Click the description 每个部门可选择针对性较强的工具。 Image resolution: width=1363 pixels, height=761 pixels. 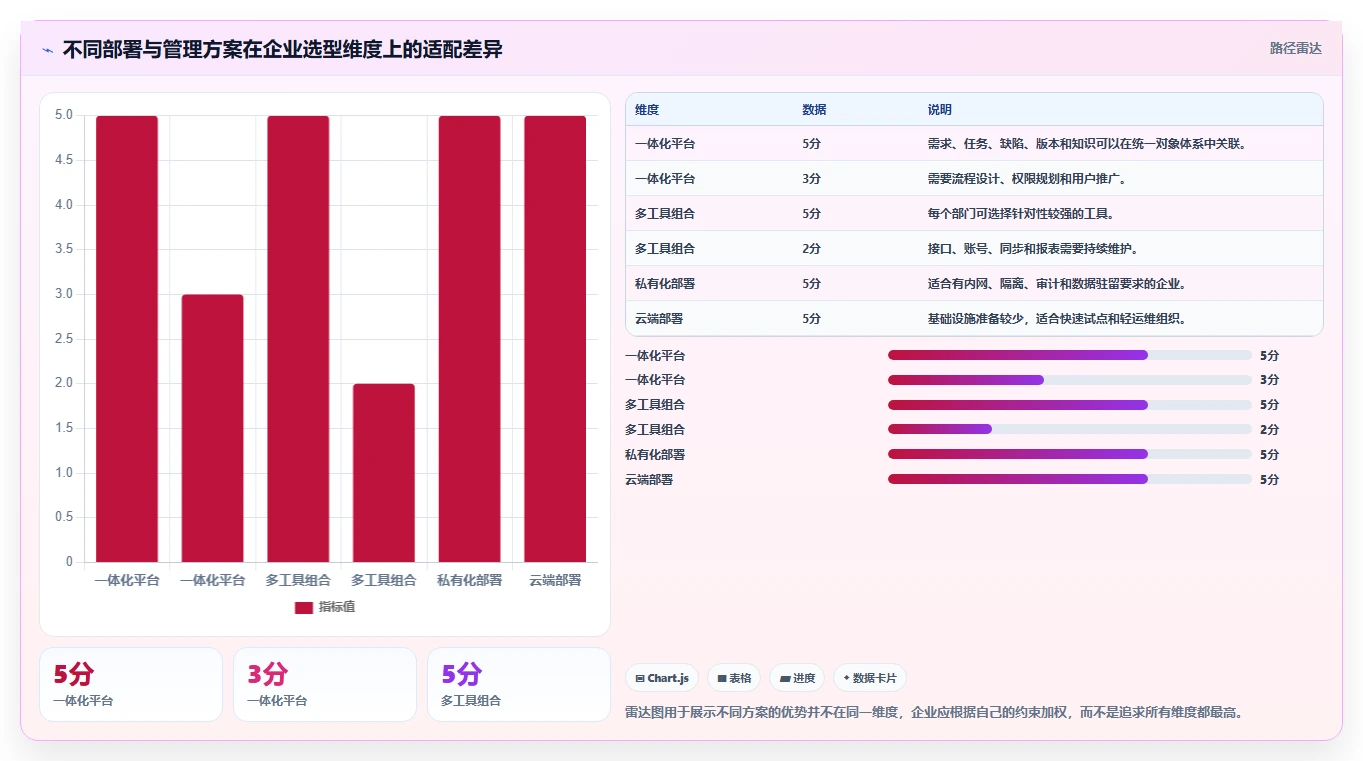click(1021, 214)
